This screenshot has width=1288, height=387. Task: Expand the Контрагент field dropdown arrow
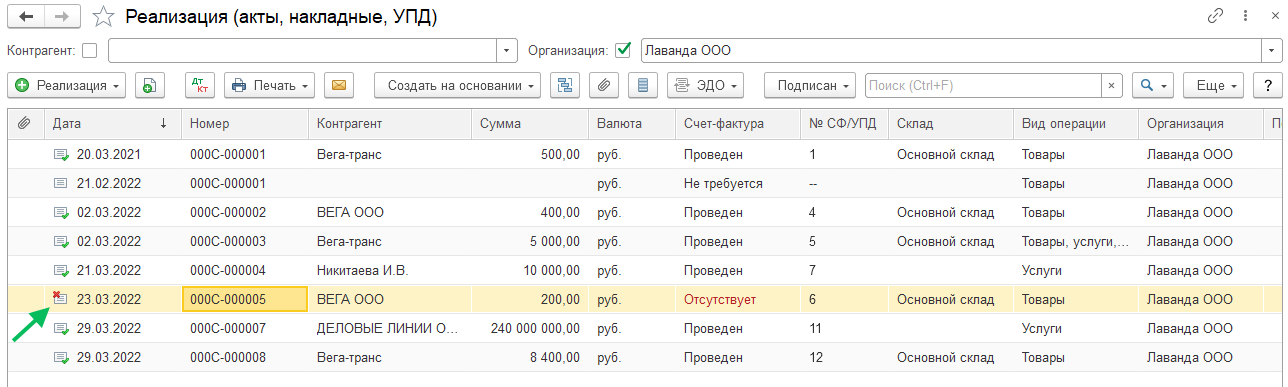pyautogui.click(x=508, y=50)
